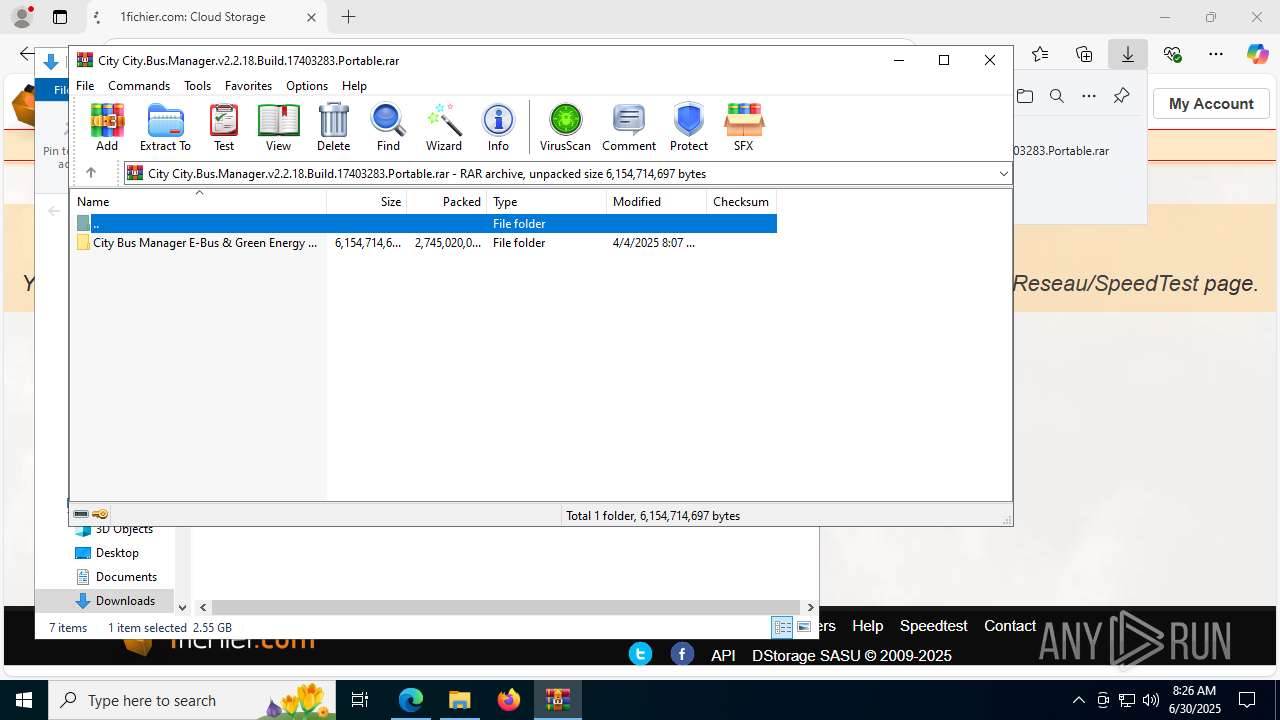Search downloads with the magnifier icon

pyautogui.click(x=1057, y=96)
